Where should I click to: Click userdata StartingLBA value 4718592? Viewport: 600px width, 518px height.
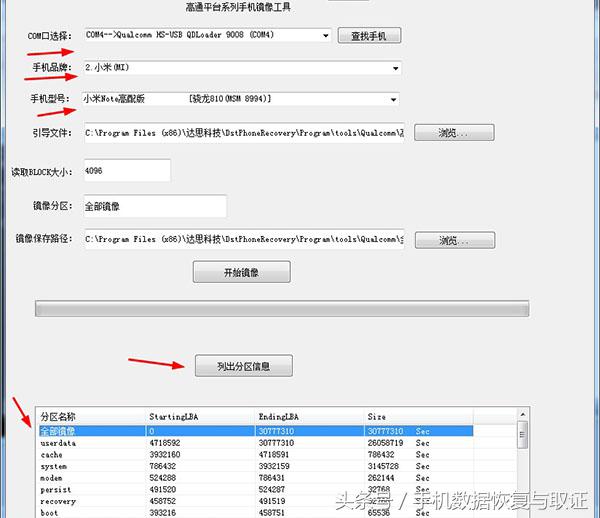pyautogui.click(x=165, y=443)
